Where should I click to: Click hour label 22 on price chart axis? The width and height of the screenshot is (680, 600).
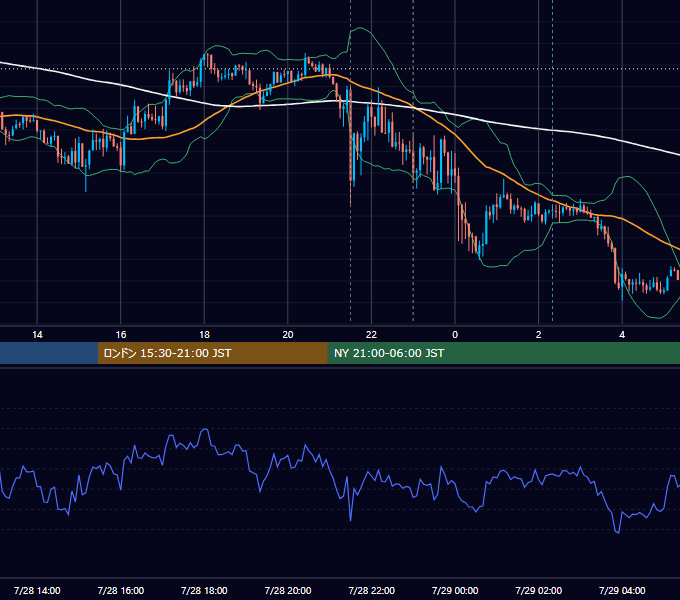pos(371,335)
